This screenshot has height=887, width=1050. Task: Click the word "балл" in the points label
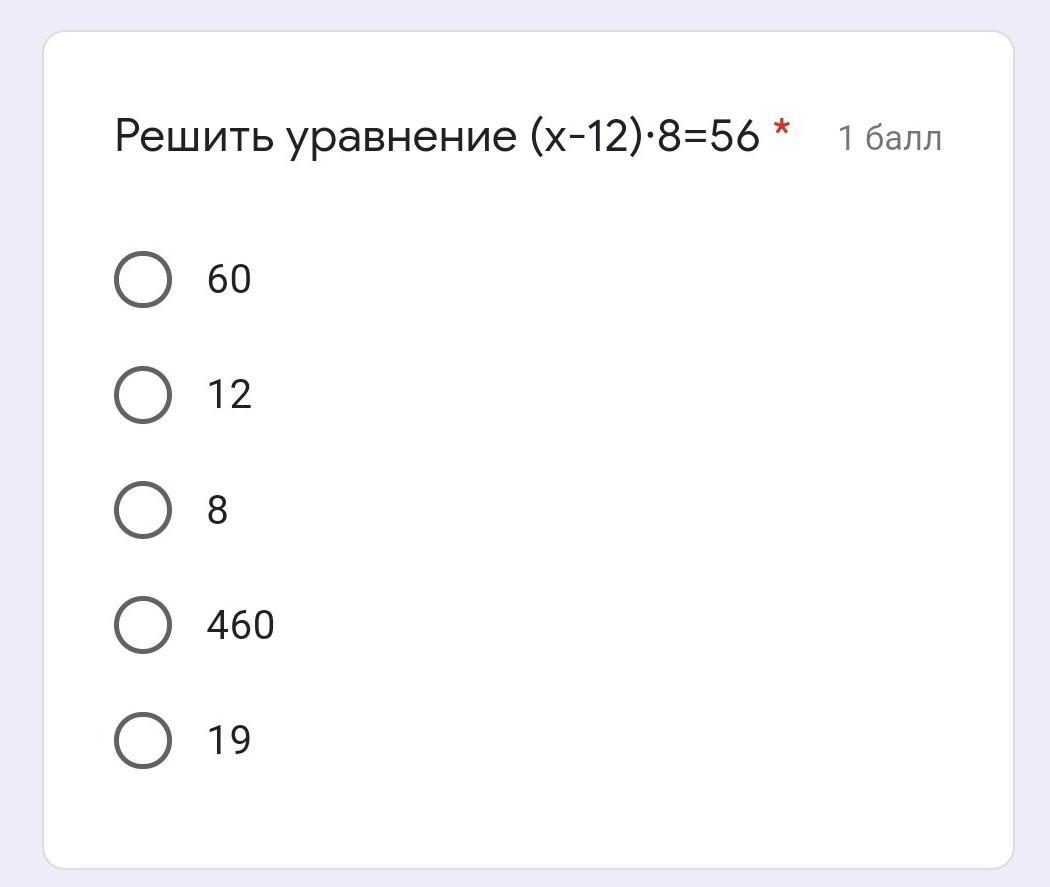[903, 138]
